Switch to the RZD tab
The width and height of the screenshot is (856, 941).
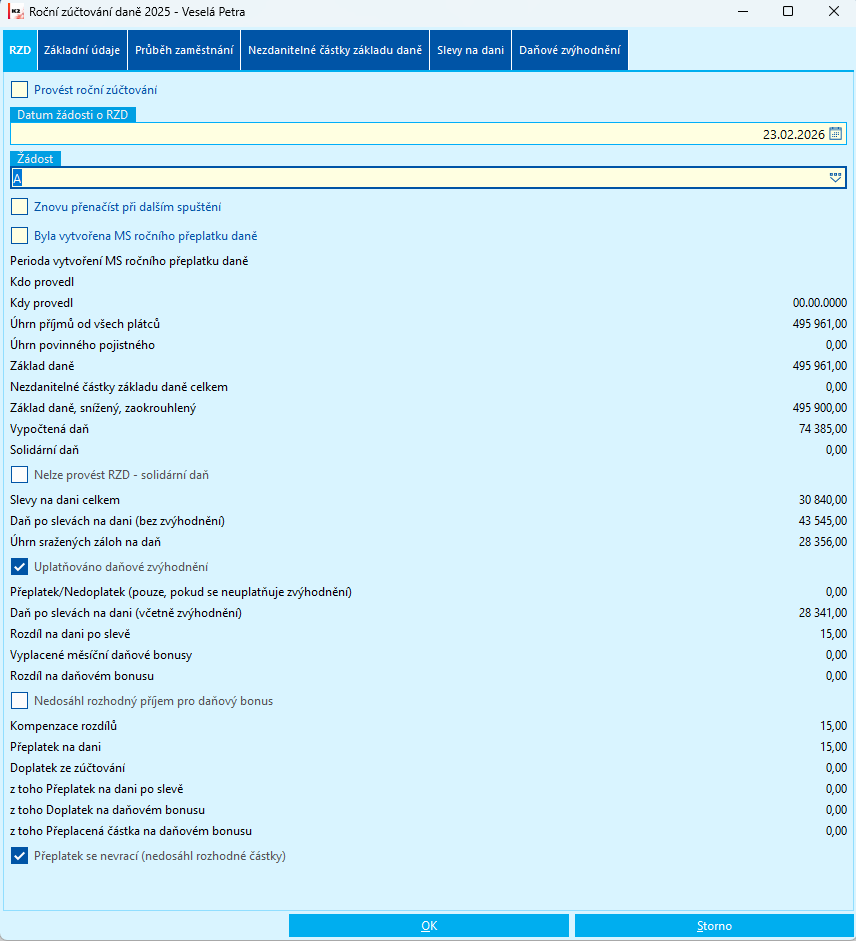click(x=20, y=50)
